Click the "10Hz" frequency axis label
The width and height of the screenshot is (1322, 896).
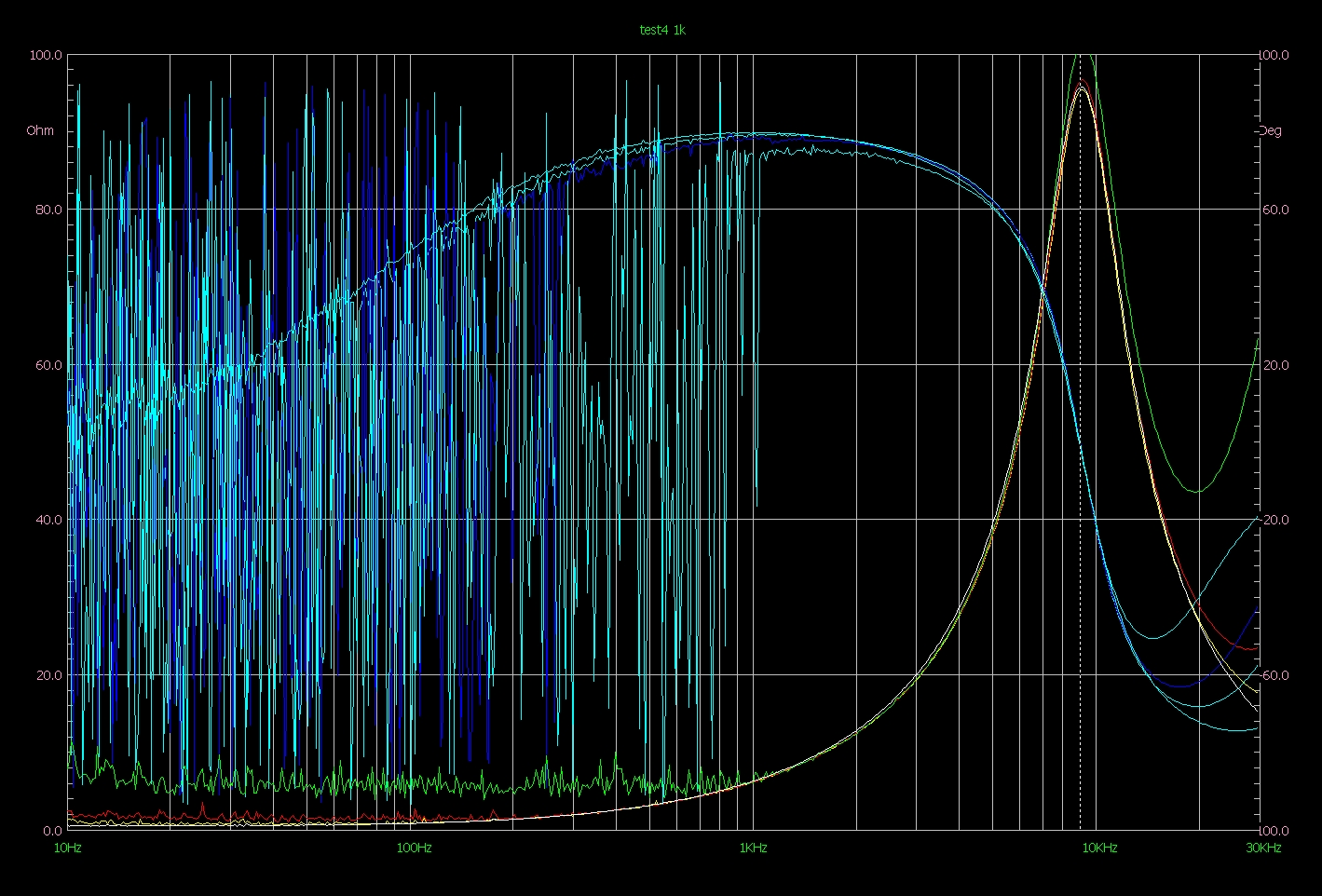68,848
